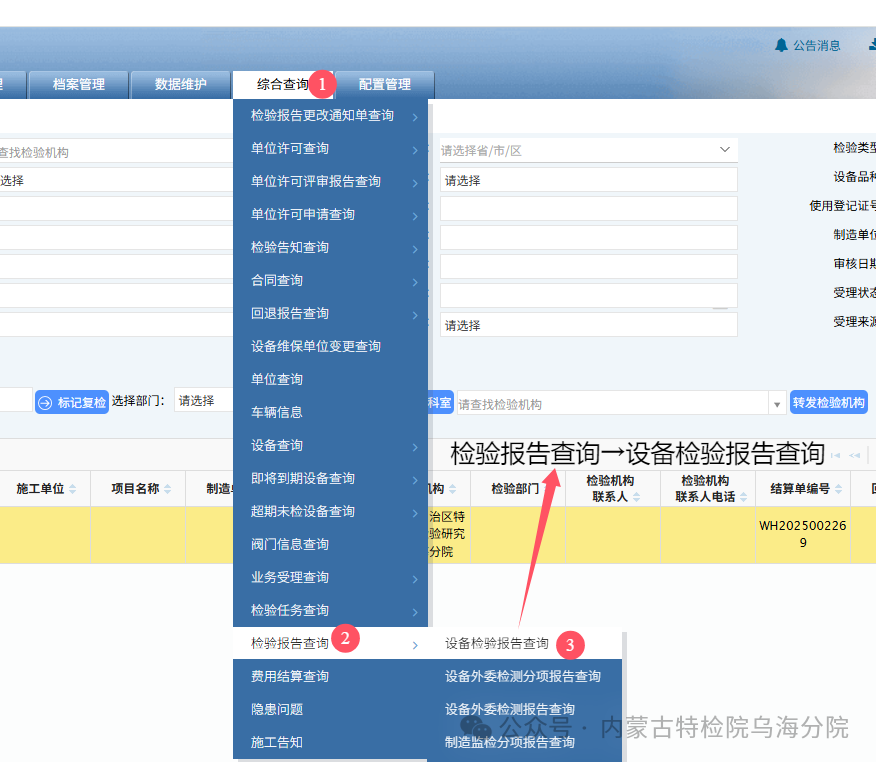Click the first-page pagination icon near the results table
Viewport: 876px width, 762px height.
[836, 455]
